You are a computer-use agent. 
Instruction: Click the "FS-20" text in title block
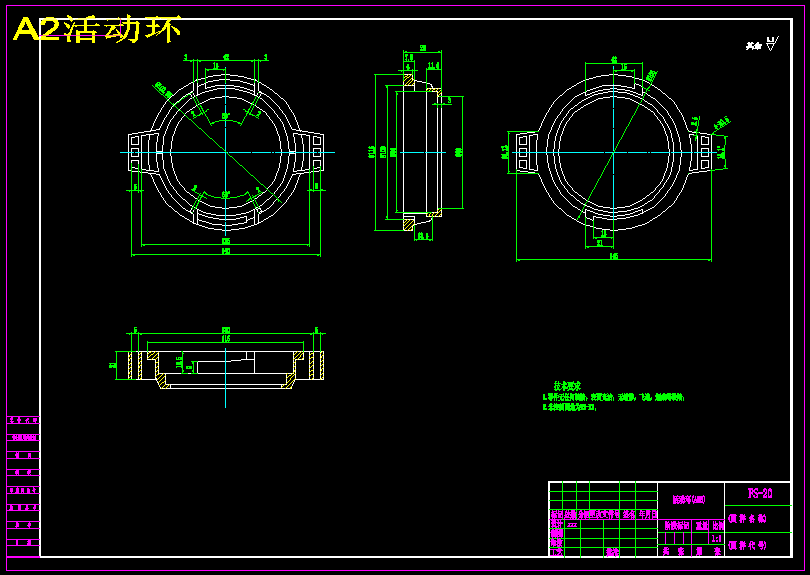(x=760, y=493)
